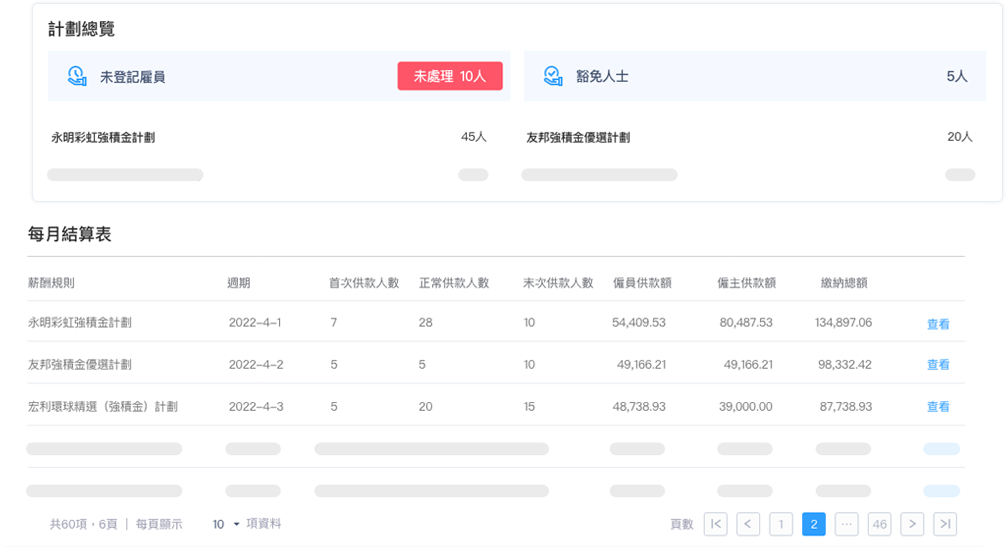Click the 45人 count
The image size is (1006, 547).
[x=473, y=137]
